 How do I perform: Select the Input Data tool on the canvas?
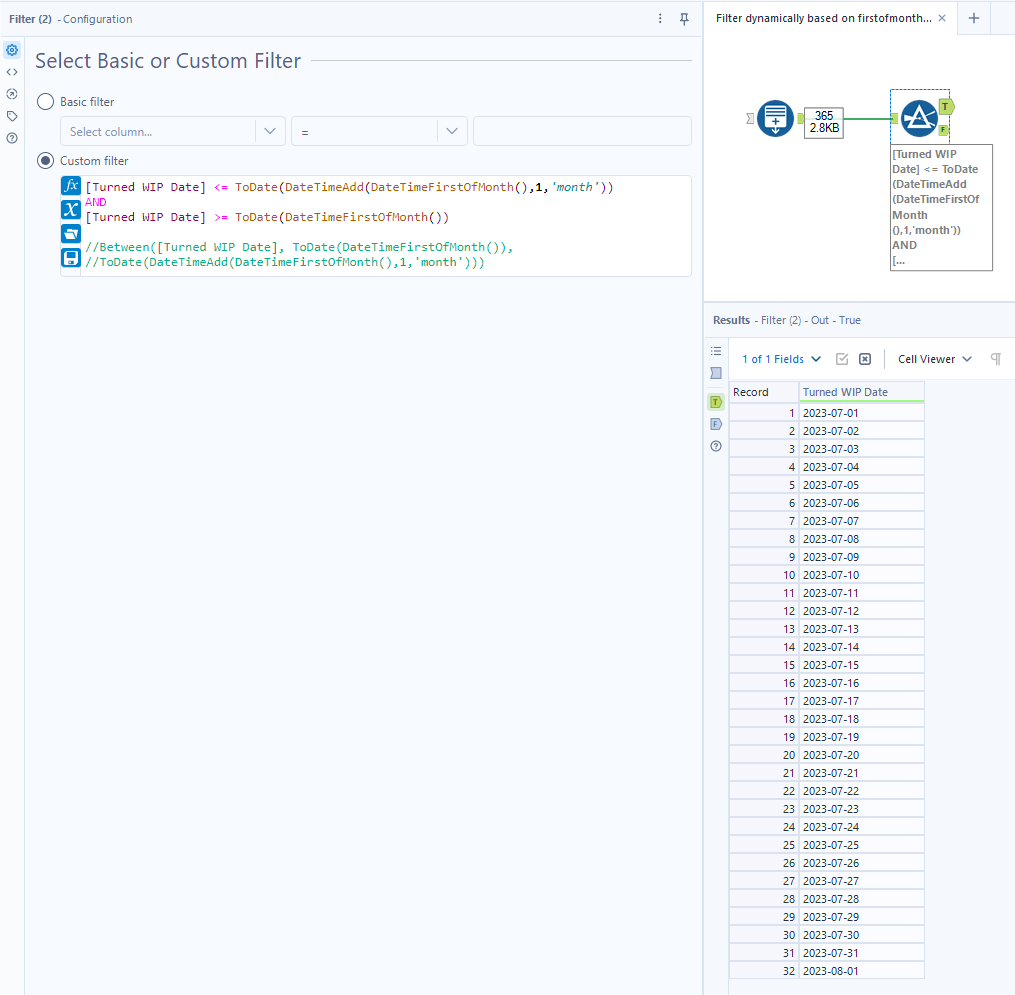click(777, 118)
